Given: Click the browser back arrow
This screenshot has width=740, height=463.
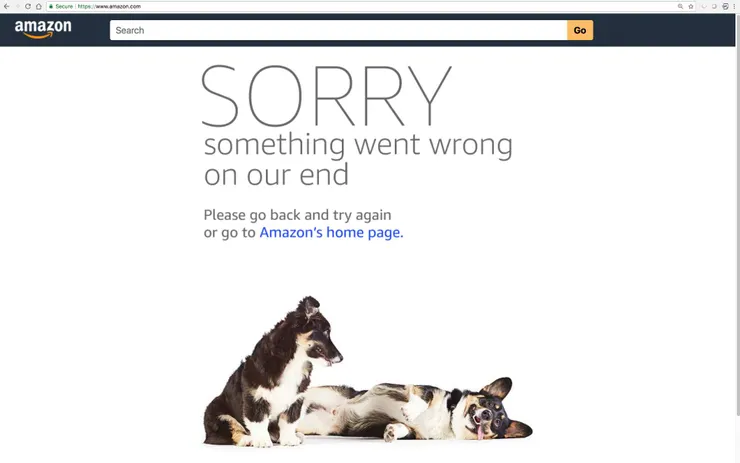Looking at the screenshot, I should point(6,6).
